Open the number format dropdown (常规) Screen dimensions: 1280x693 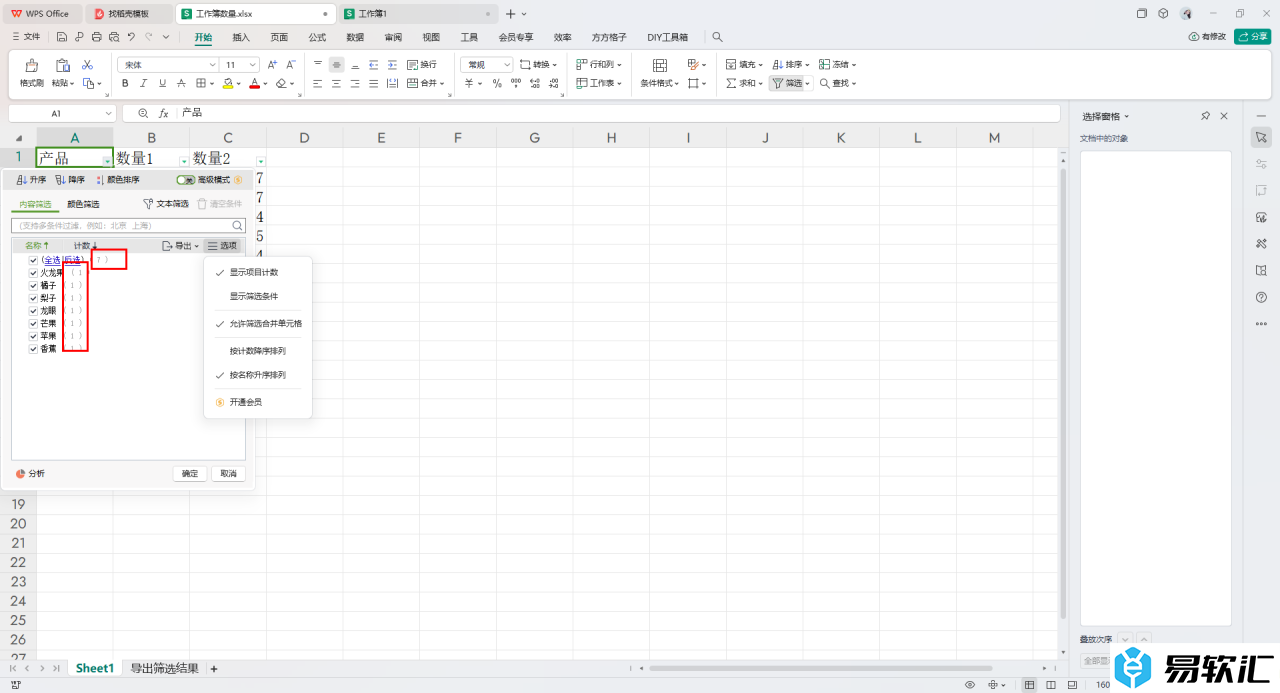click(x=507, y=64)
